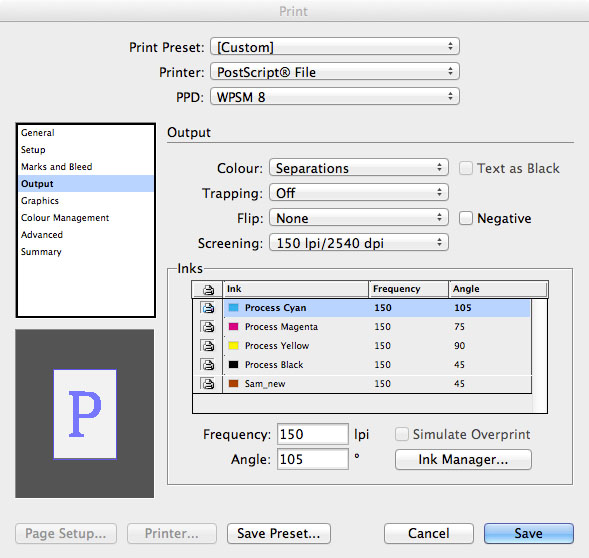Screen dimensions: 589x558
Task: Enable the Negative checkbox
Action: click(466, 218)
